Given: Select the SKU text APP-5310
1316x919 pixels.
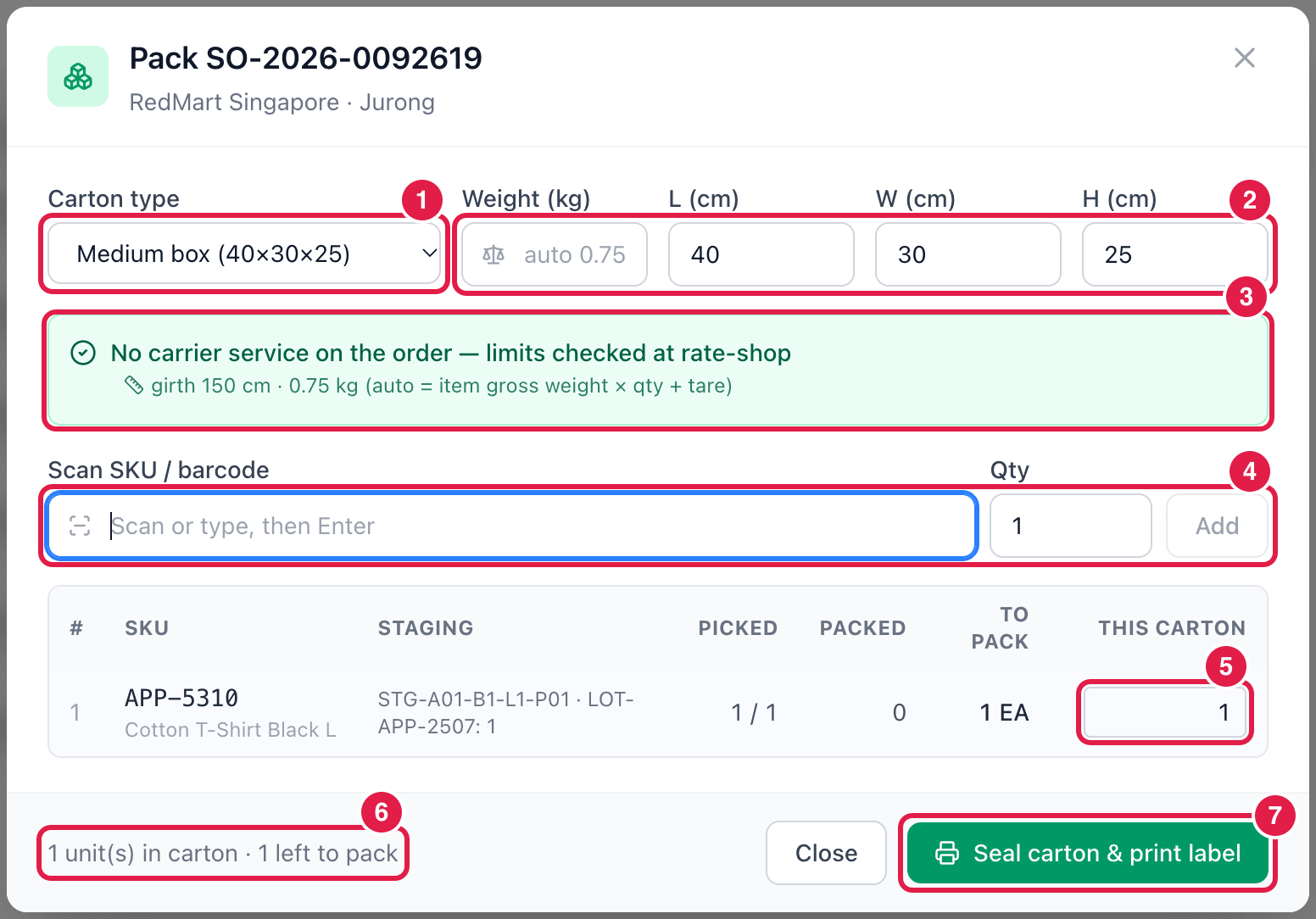Looking at the screenshot, I should pos(181,698).
